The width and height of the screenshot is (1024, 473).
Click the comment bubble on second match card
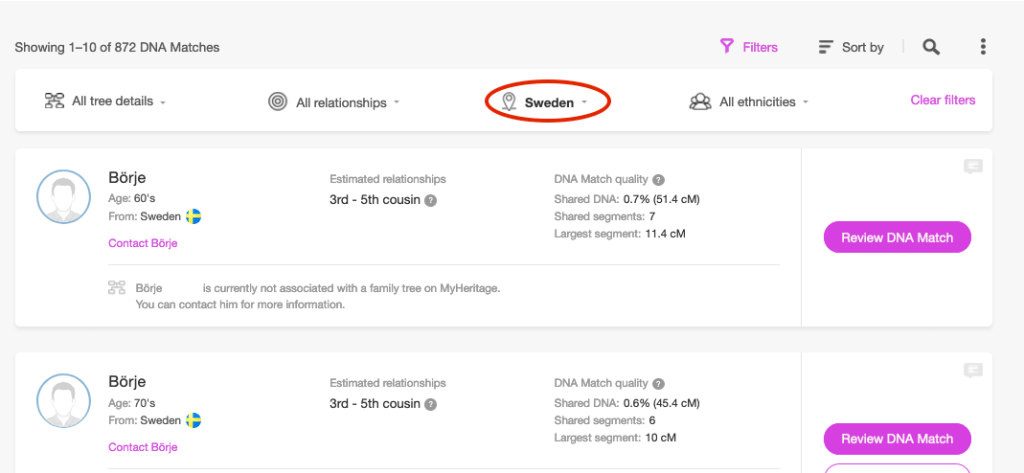coord(972,370)
